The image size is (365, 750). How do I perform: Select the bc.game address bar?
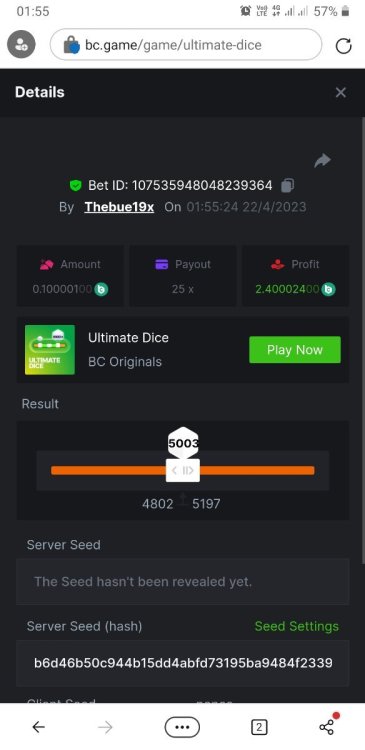186,45
